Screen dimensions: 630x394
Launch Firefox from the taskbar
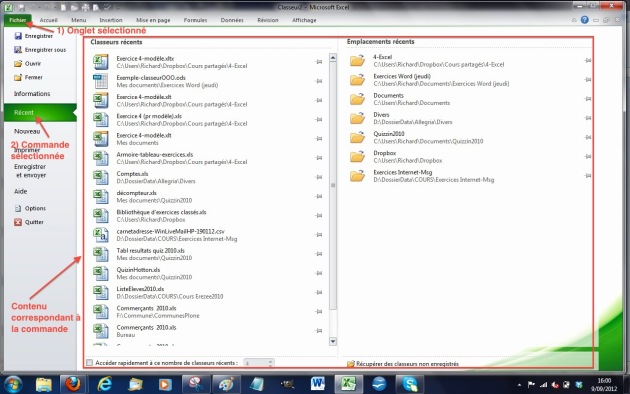tap(73, 384)
